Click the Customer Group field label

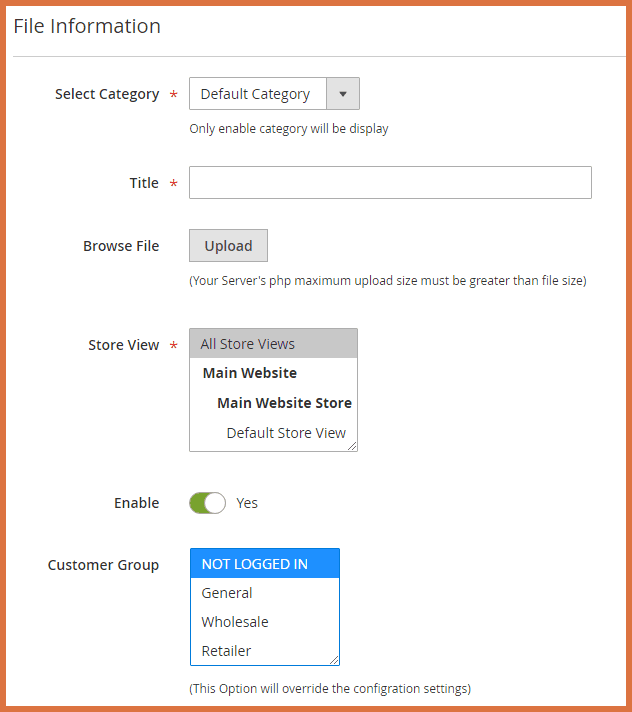(x=103, y=565)
